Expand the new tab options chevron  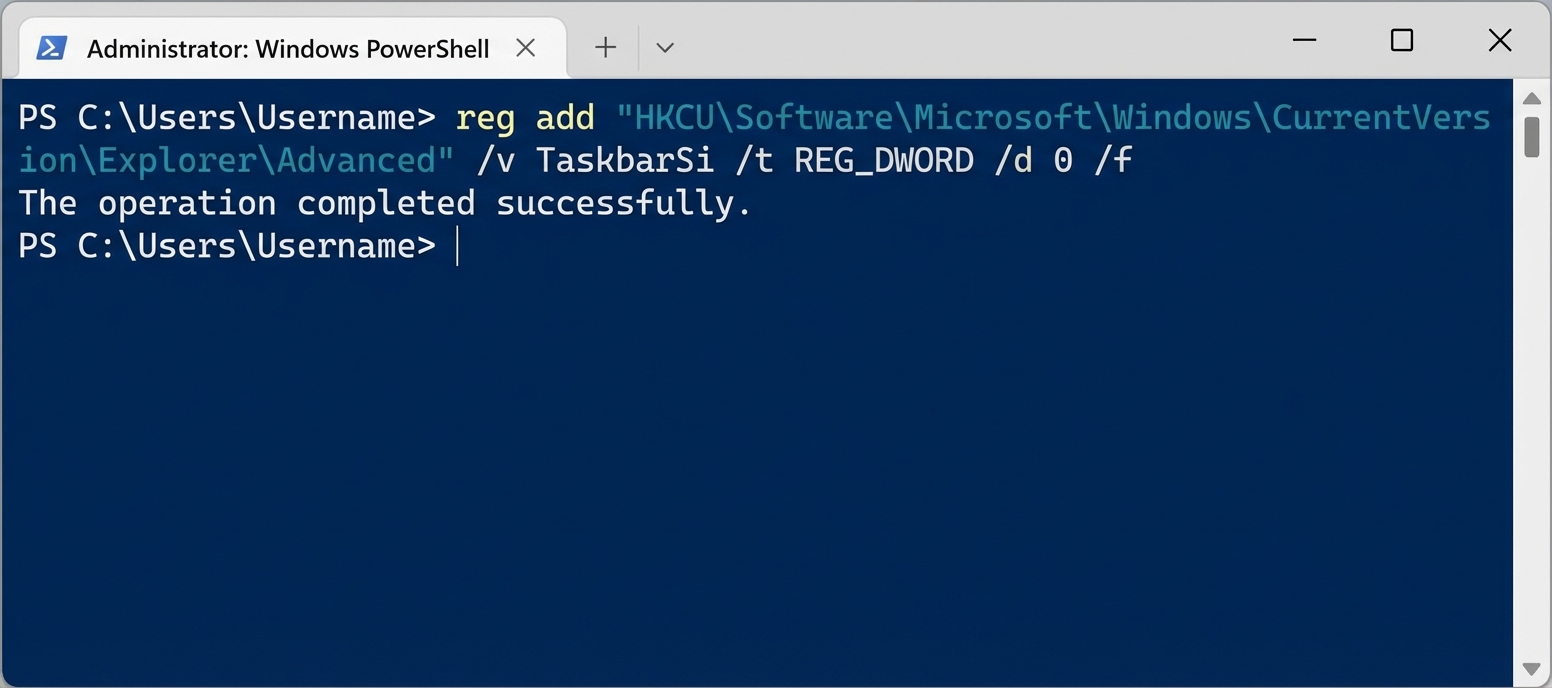click(664, 47)
